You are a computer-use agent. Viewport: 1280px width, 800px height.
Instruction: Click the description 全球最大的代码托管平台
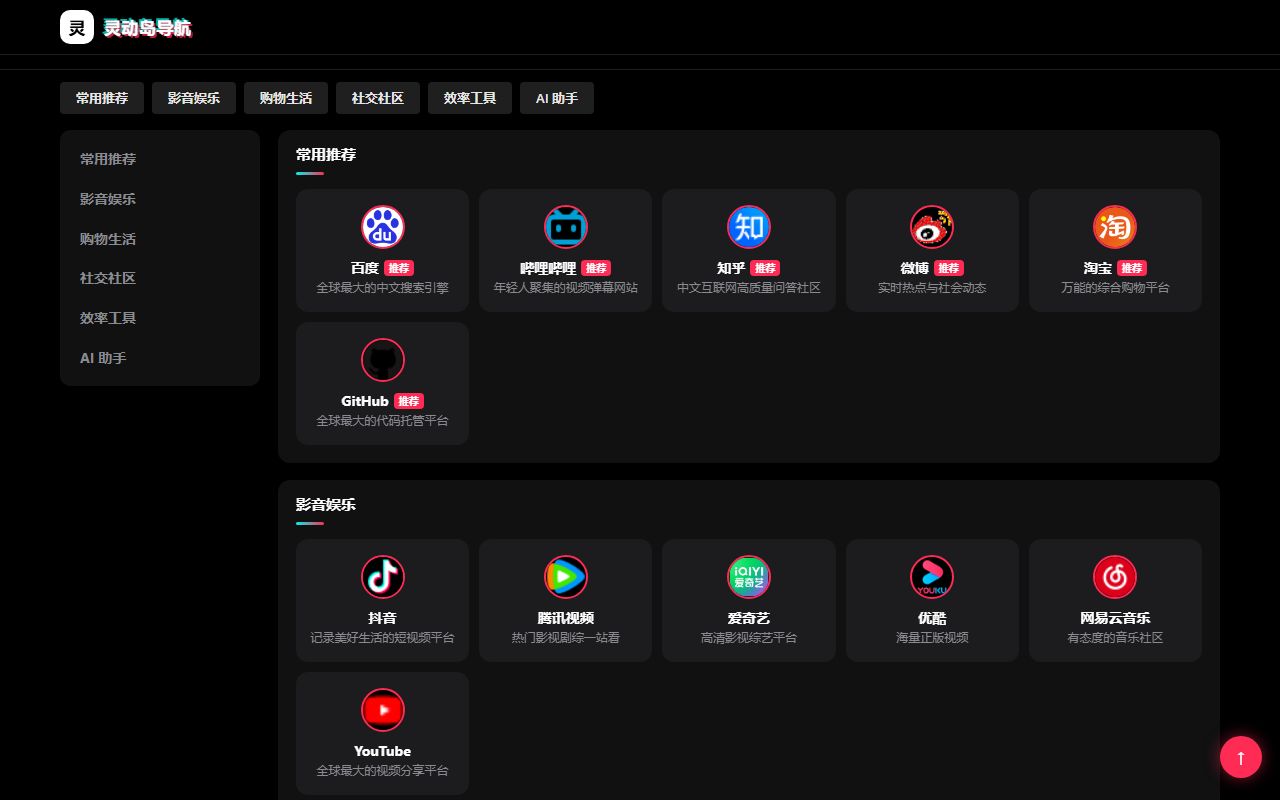[382, 421]
